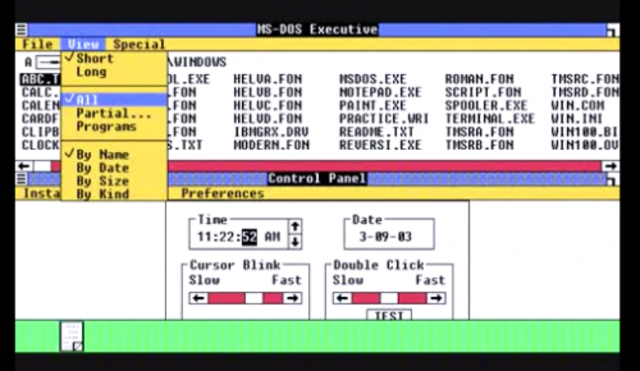The height and width of the screenshot is (371, 640).
Task: Select the All files option
Action: [x=114, y=100]
